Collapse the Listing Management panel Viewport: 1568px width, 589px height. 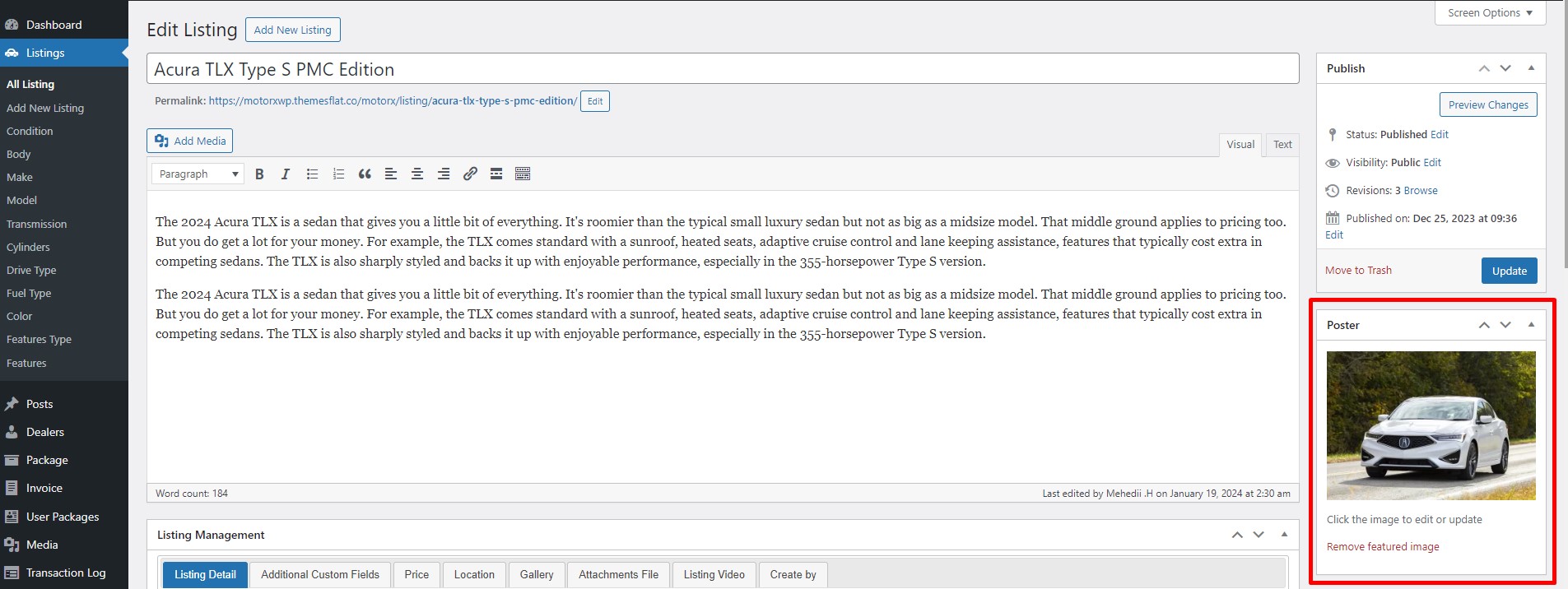(1284, 535)
